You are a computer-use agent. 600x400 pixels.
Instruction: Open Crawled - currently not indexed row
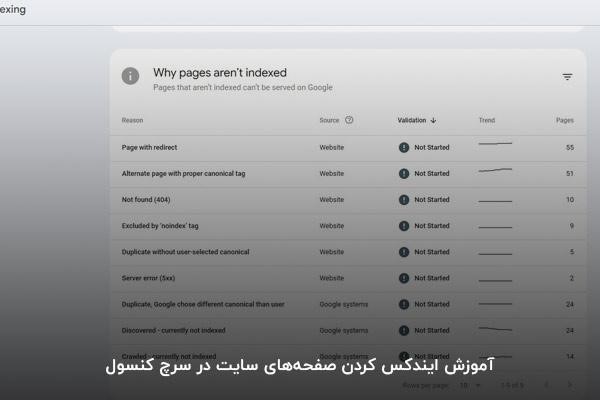click(348, 356)
